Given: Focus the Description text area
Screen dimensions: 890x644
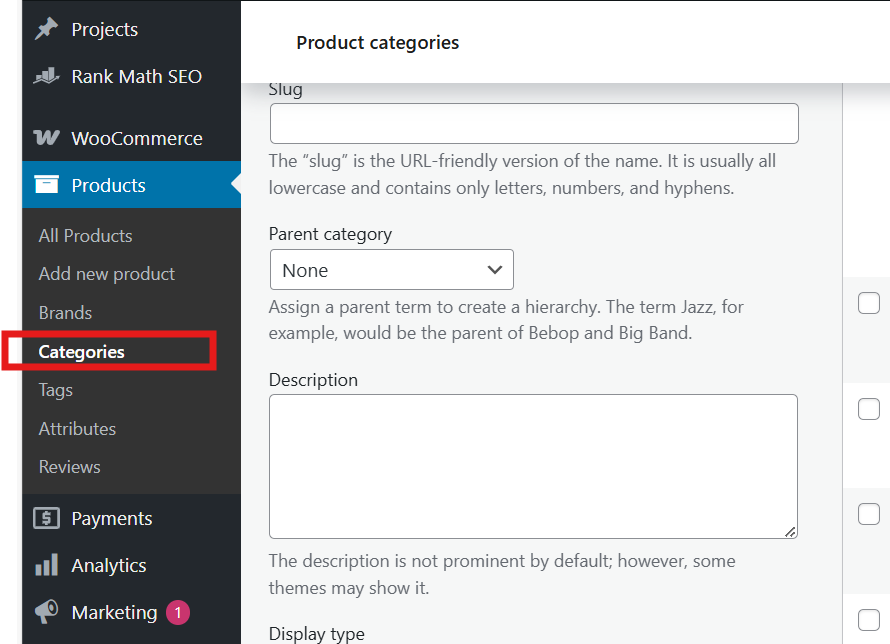Looking at the screenshot, I should 533,466.
